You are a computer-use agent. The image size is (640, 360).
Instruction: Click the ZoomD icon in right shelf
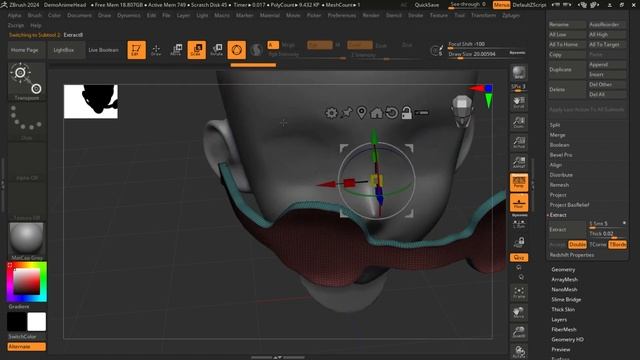point(519,332)
